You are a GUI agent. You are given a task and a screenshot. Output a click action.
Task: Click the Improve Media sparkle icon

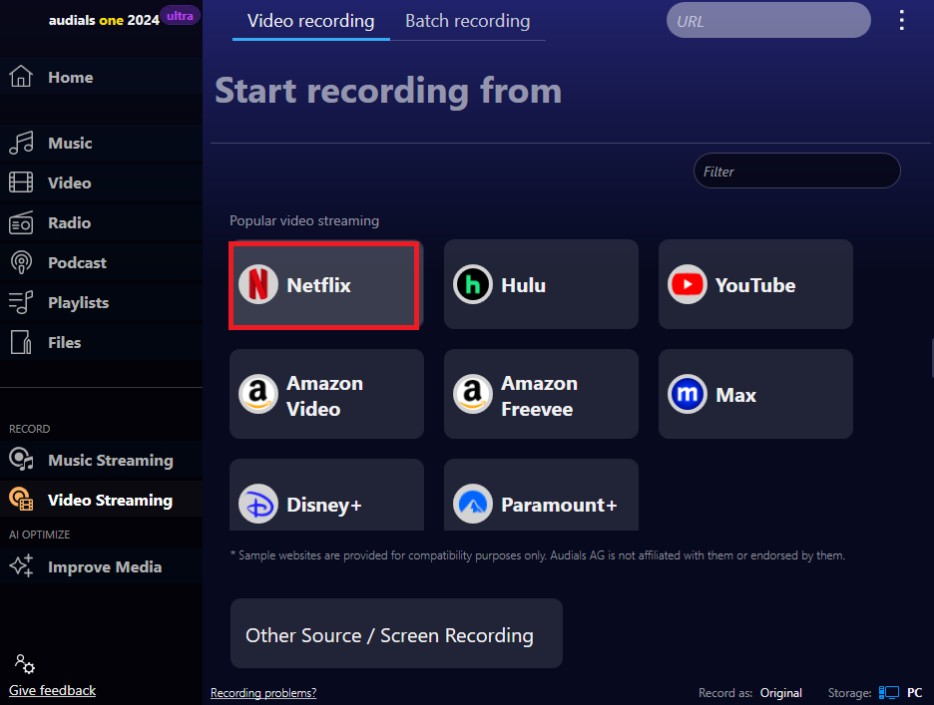21,566
